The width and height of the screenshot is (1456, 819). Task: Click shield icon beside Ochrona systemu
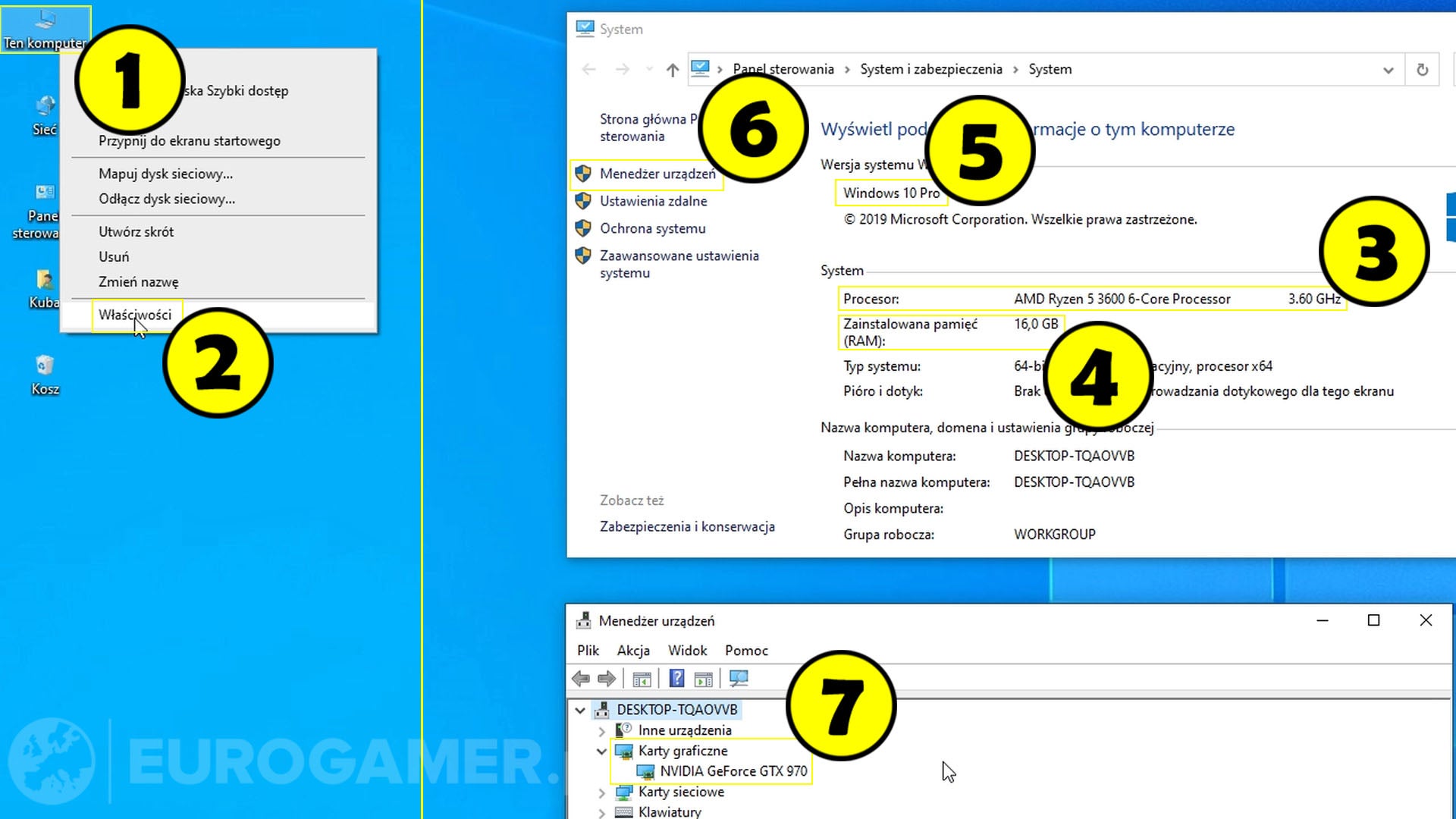[583, 228]
